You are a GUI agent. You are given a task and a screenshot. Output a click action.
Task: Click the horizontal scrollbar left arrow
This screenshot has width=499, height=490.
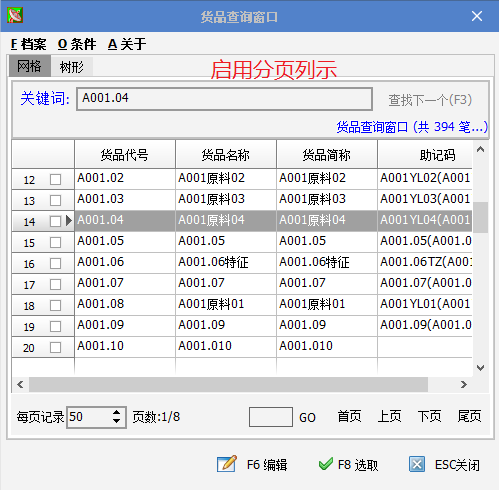click(20, 384)
